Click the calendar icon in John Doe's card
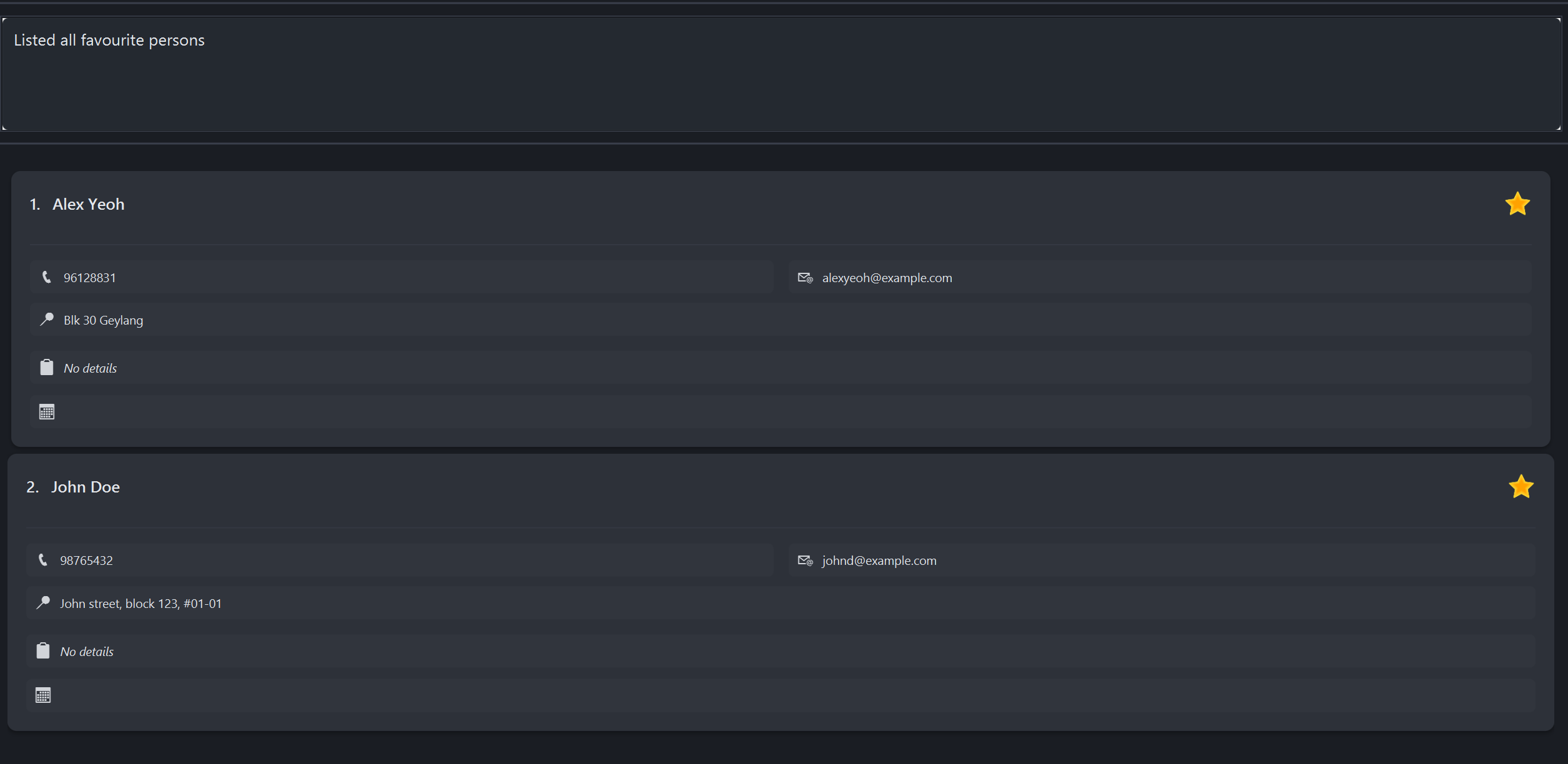The image size is (1568, 764). click(43, 695)
